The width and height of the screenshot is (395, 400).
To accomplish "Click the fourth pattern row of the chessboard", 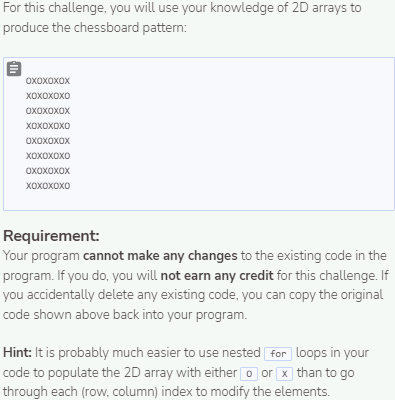I will click(x=48, y=126).
